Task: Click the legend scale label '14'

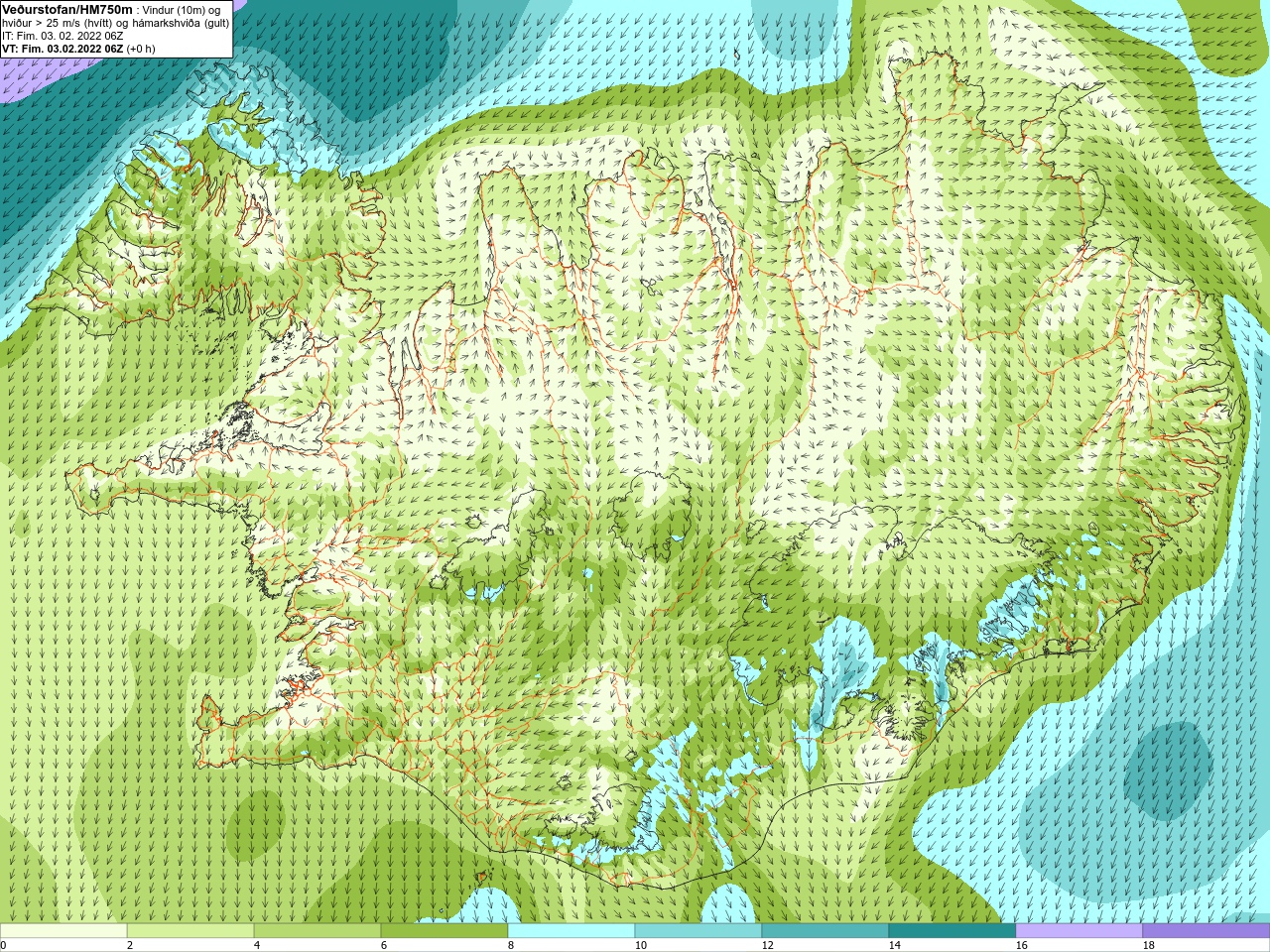Action: coord(895,945)
